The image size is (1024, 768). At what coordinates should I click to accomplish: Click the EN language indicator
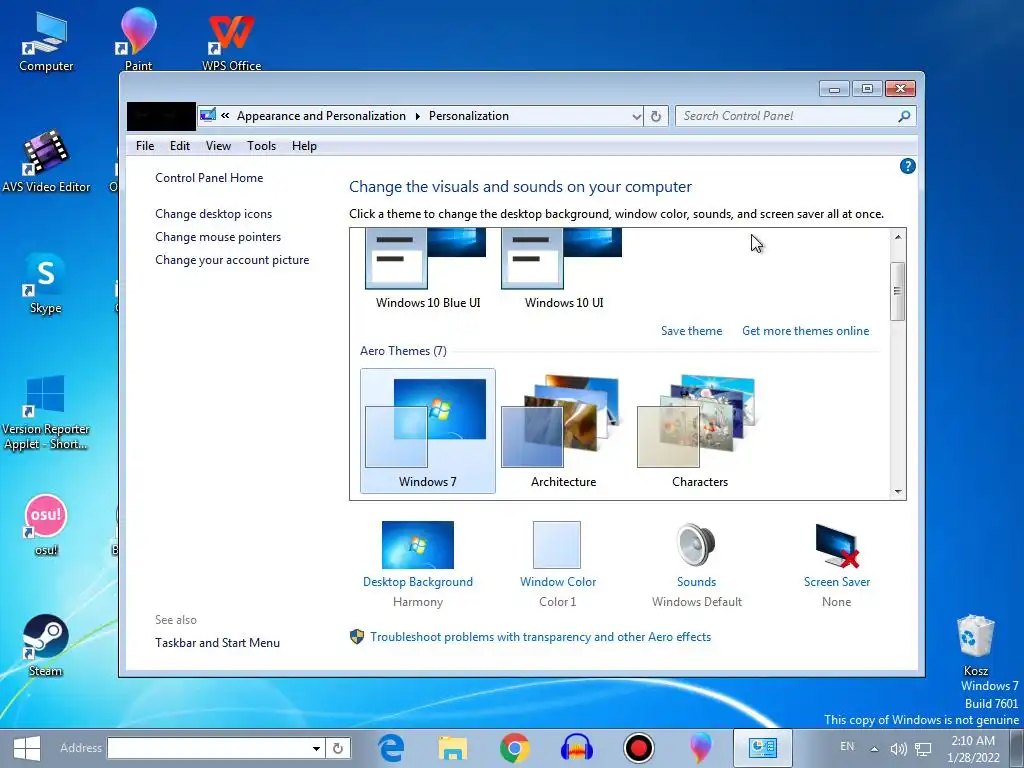coord(847,746)
